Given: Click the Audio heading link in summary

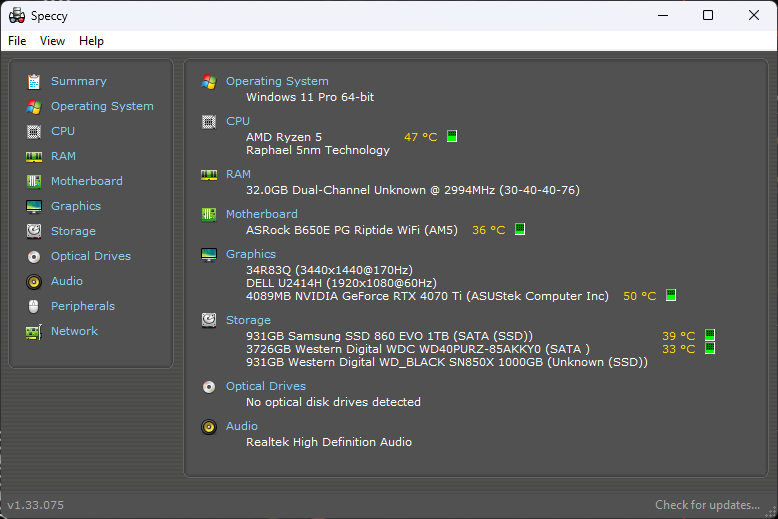Looking at the screenshot, I should tap(242, 426).
